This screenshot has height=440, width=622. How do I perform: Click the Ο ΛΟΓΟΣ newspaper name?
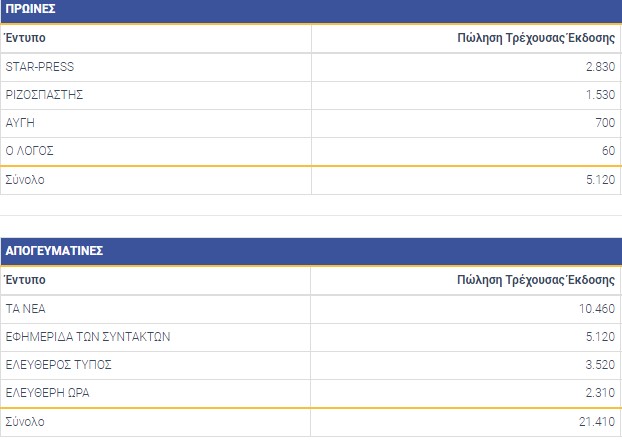pos(29,151)
